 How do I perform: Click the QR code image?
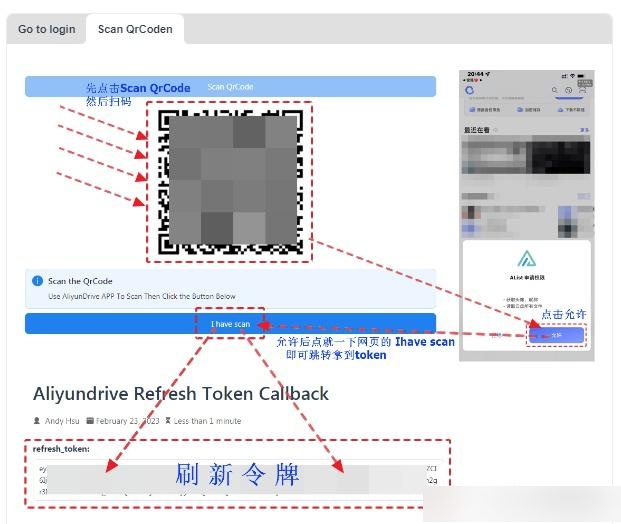[x=230, y=182]
